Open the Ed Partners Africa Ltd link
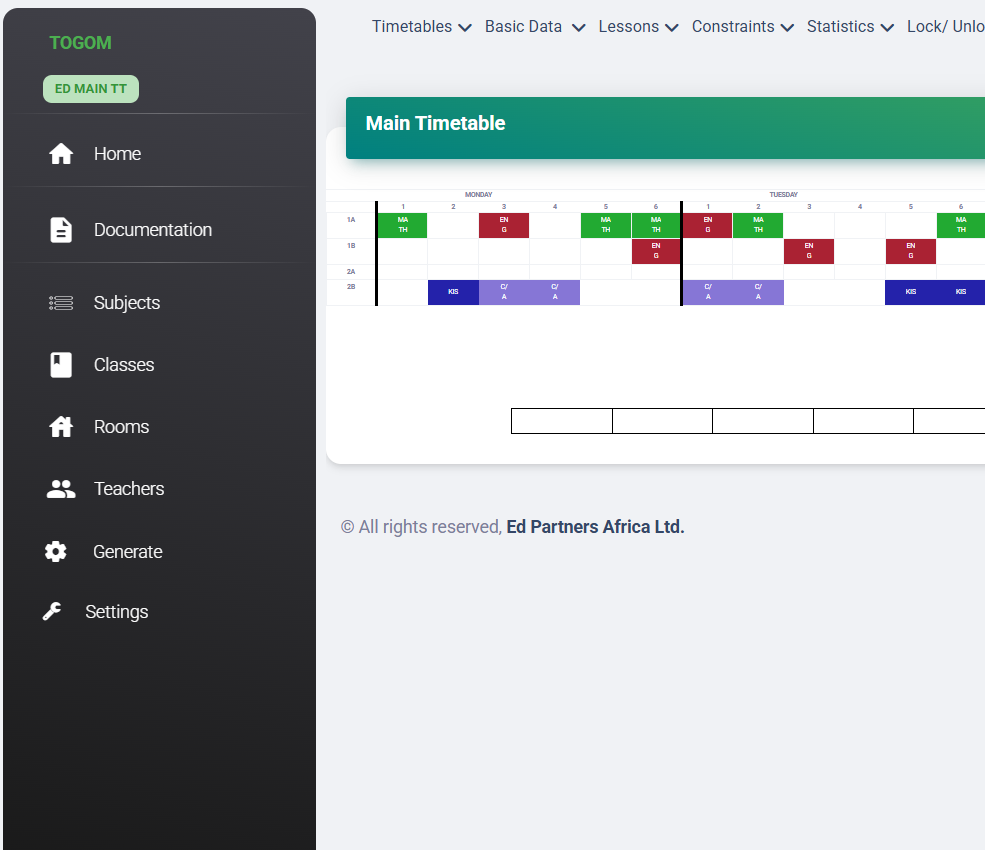 pos(595,526)
